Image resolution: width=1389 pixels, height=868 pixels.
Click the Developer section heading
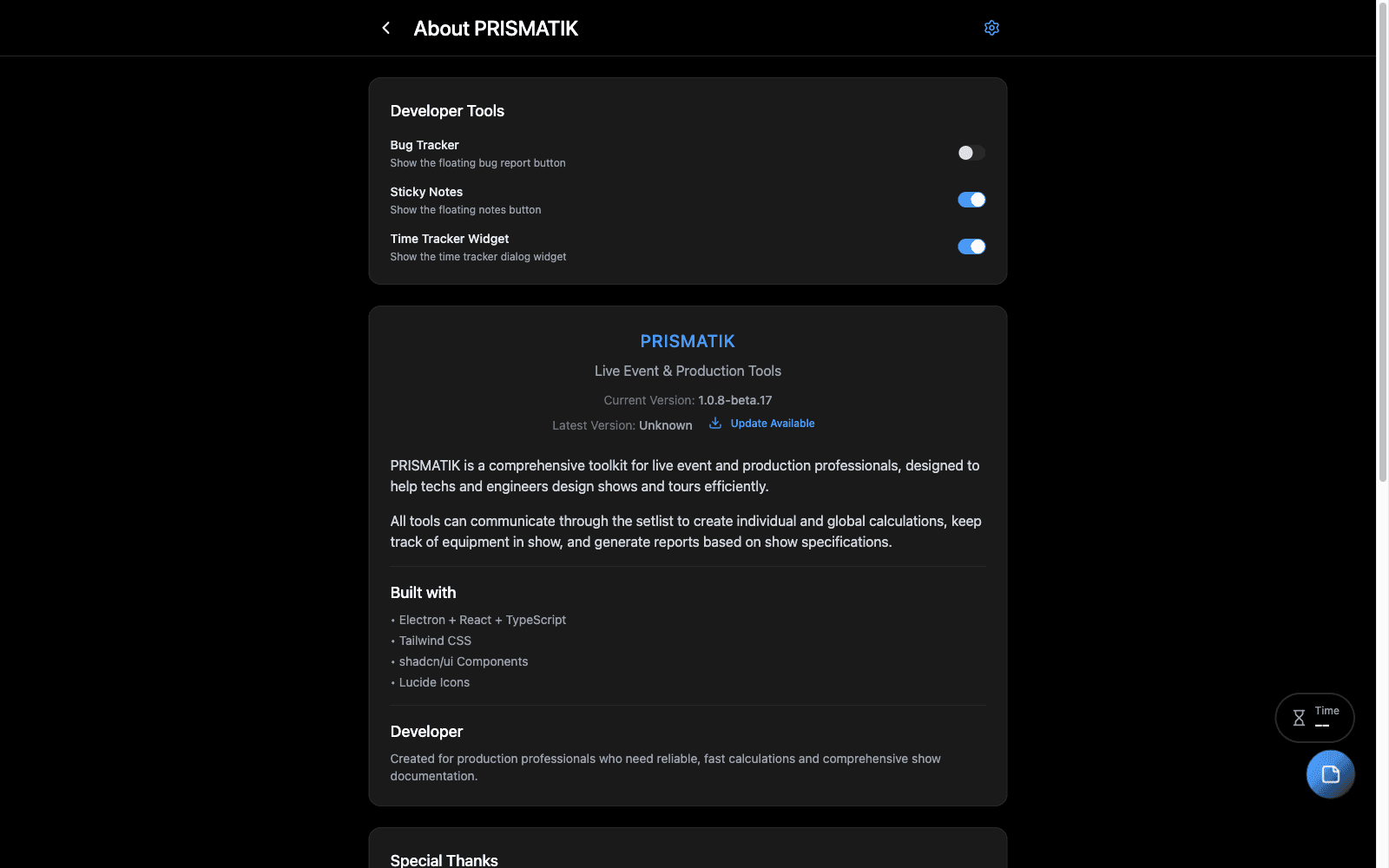tap(426, 732)
